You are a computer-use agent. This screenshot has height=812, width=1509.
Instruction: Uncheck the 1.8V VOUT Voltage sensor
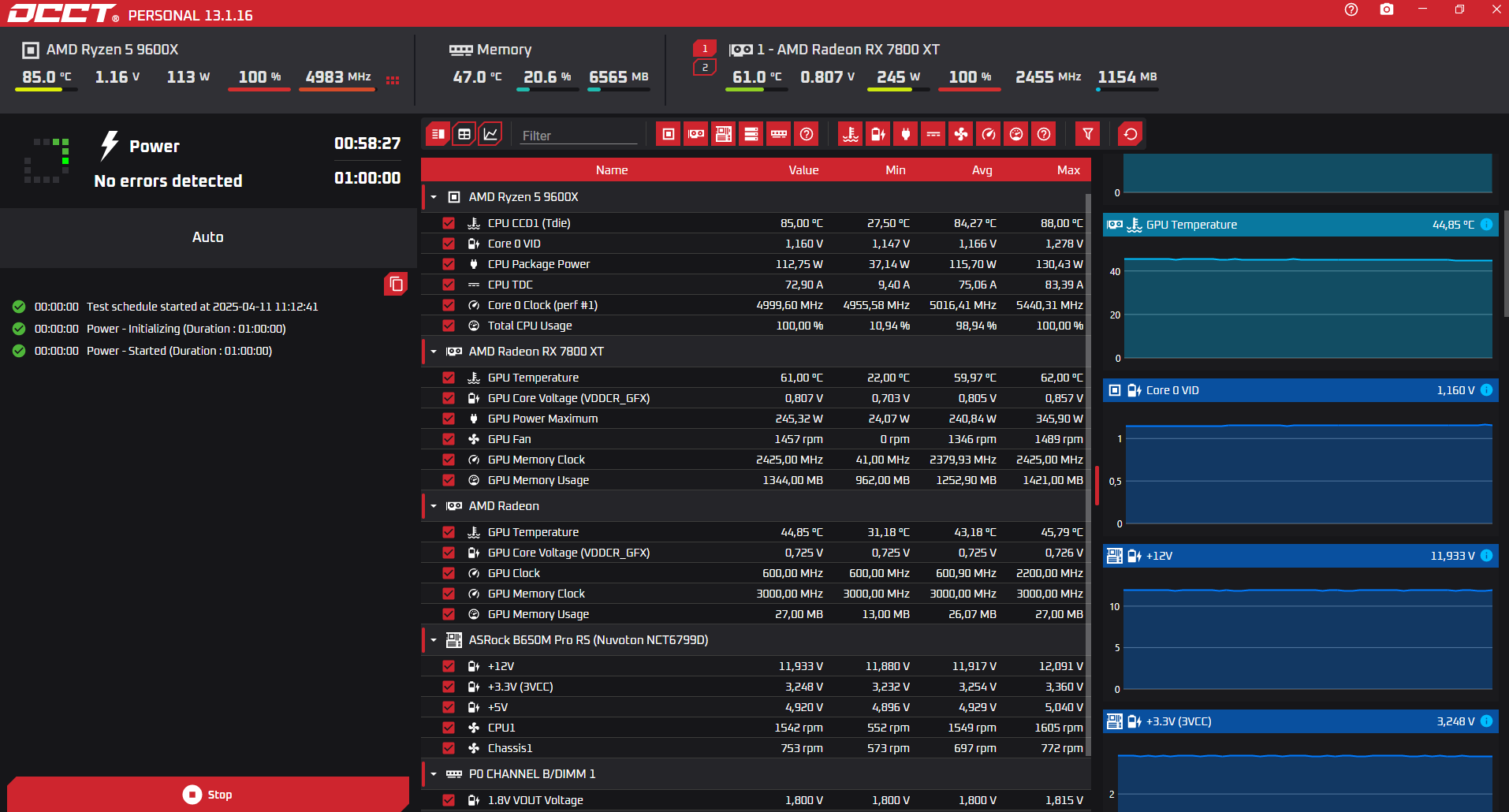(449, 800)
